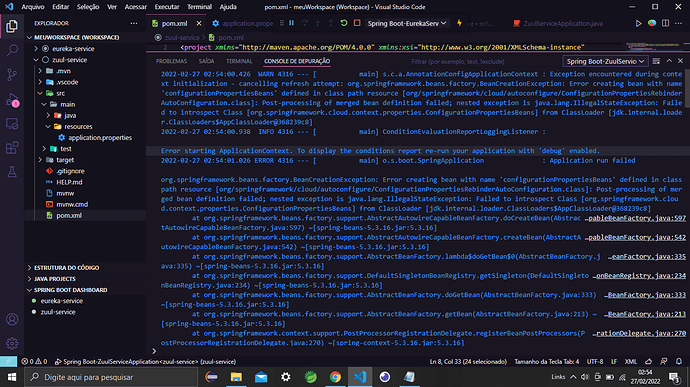
Task: Toggle notifications bell in status bar
Action: click(679, 361)
